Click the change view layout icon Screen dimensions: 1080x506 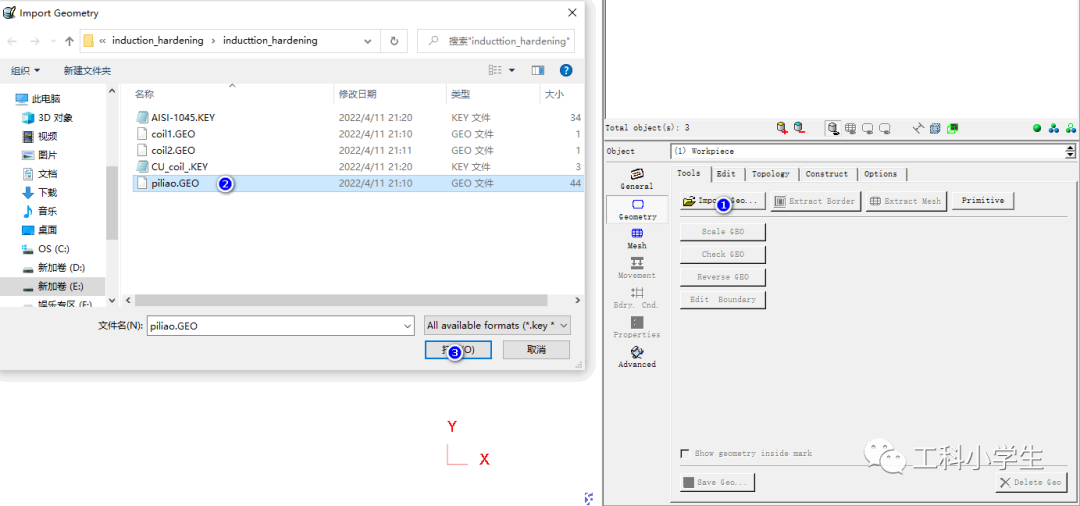point(495,70)
